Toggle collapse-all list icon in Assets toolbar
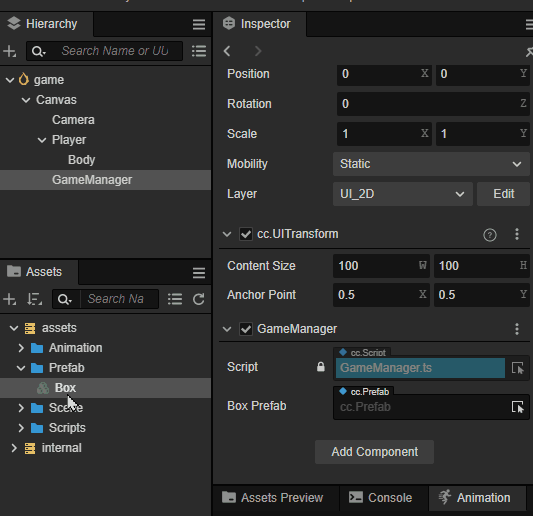This screenshot has width=533, height=516. click(175, 299)
